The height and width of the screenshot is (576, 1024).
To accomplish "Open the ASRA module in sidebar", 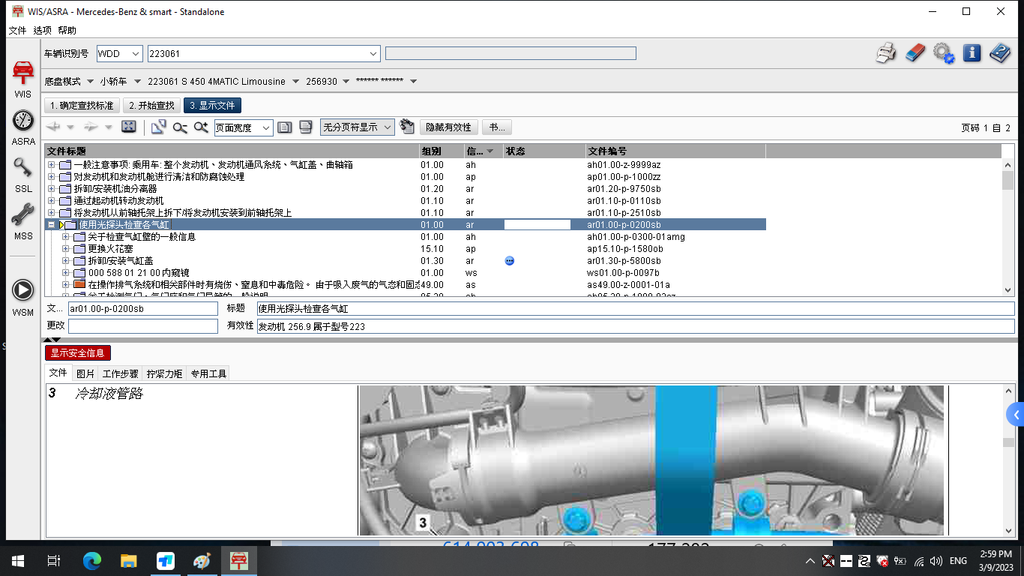I will 23,124.
